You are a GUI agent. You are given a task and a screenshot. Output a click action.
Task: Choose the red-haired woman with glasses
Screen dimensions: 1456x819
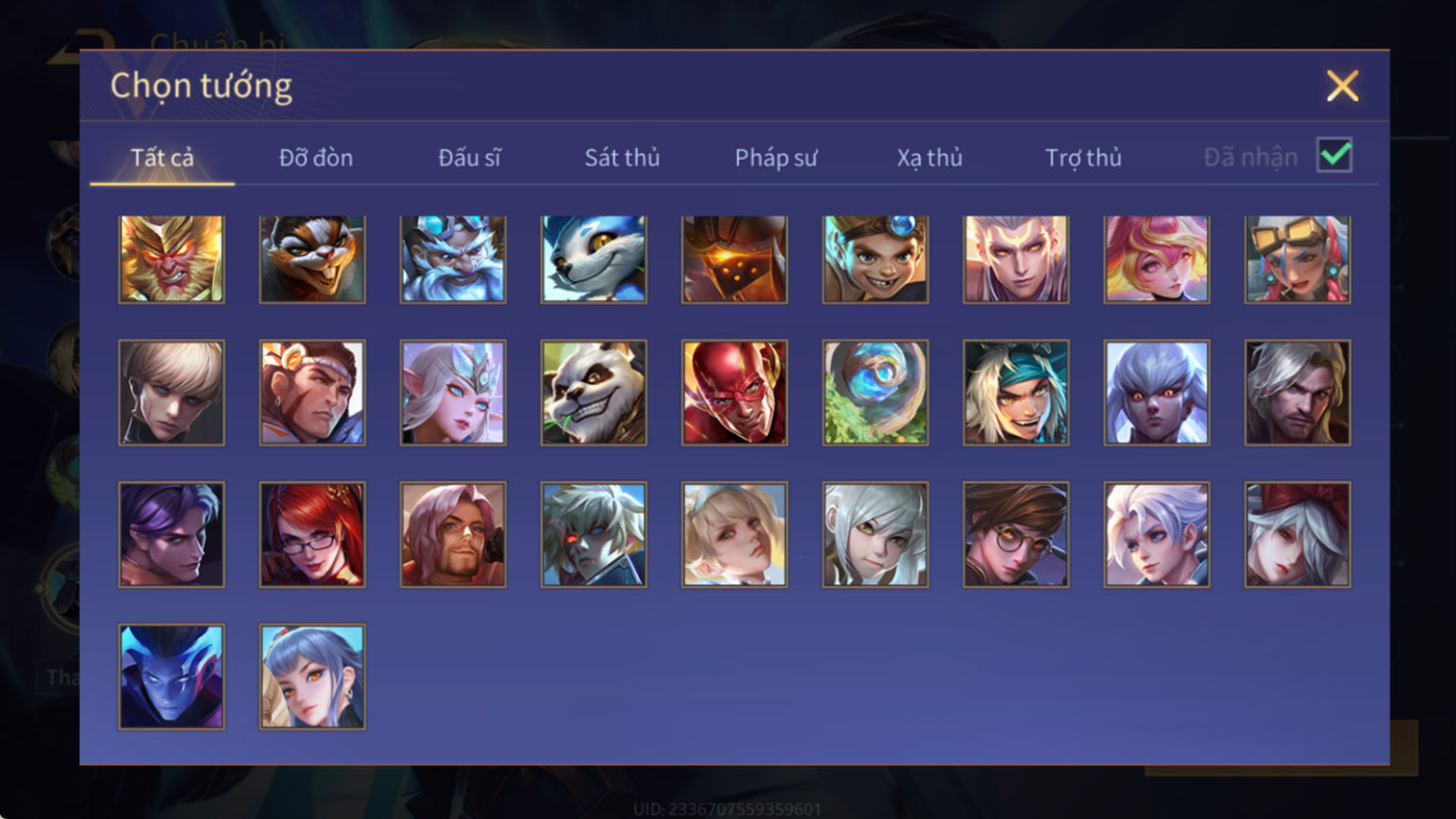coord(312,535)
